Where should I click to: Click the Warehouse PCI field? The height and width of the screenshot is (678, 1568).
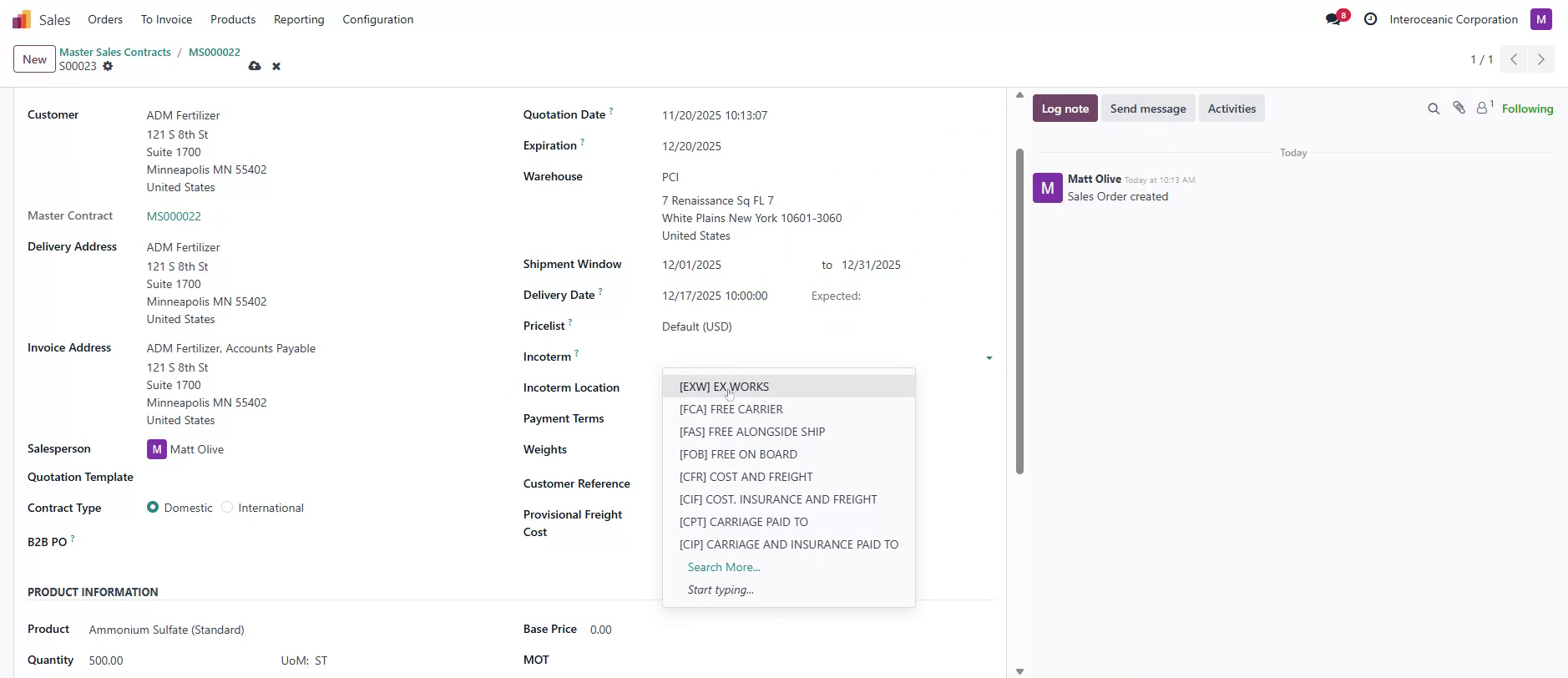pyautogui.click(x=827, y=177)
